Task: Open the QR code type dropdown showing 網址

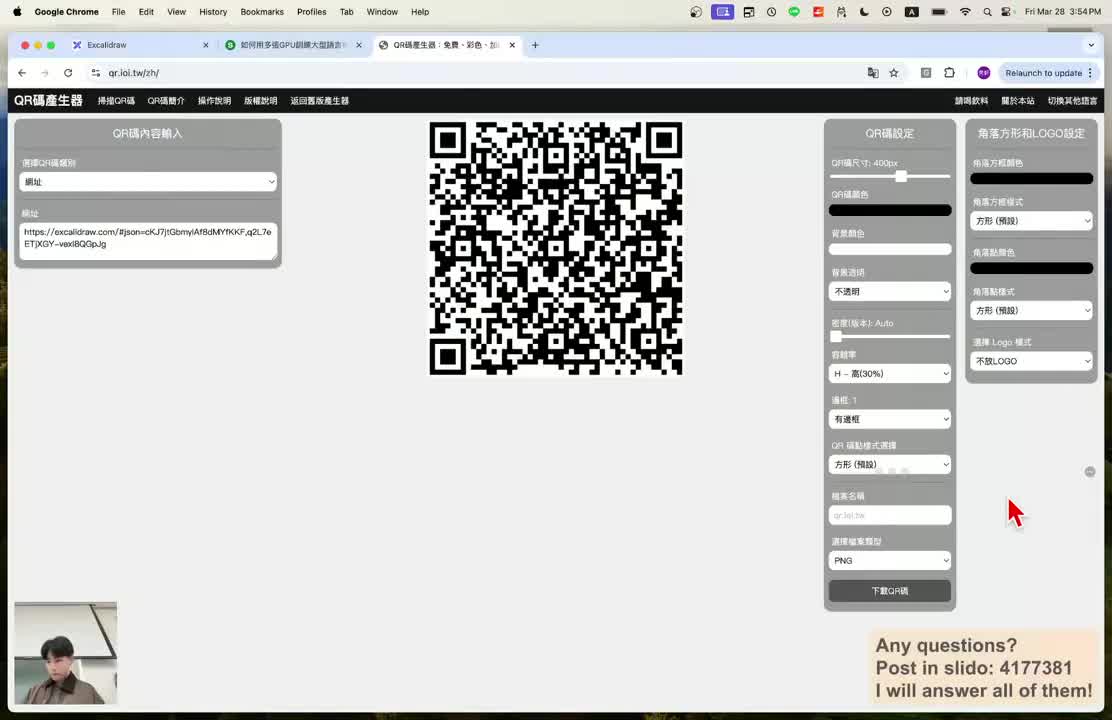Action: click(148, 182)
